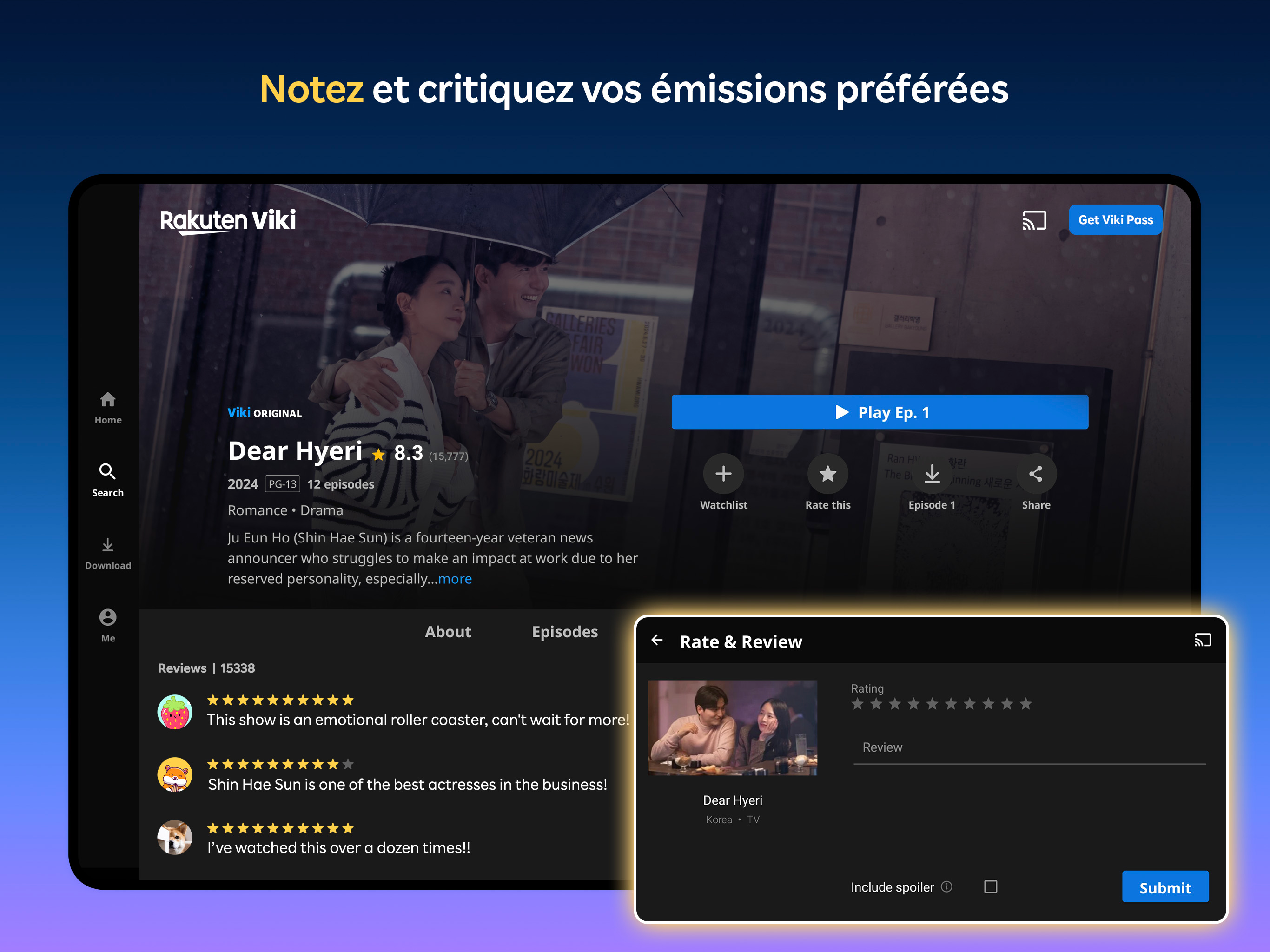Go to the Me profile icon

pyautogui.click(x=107, y=618)
